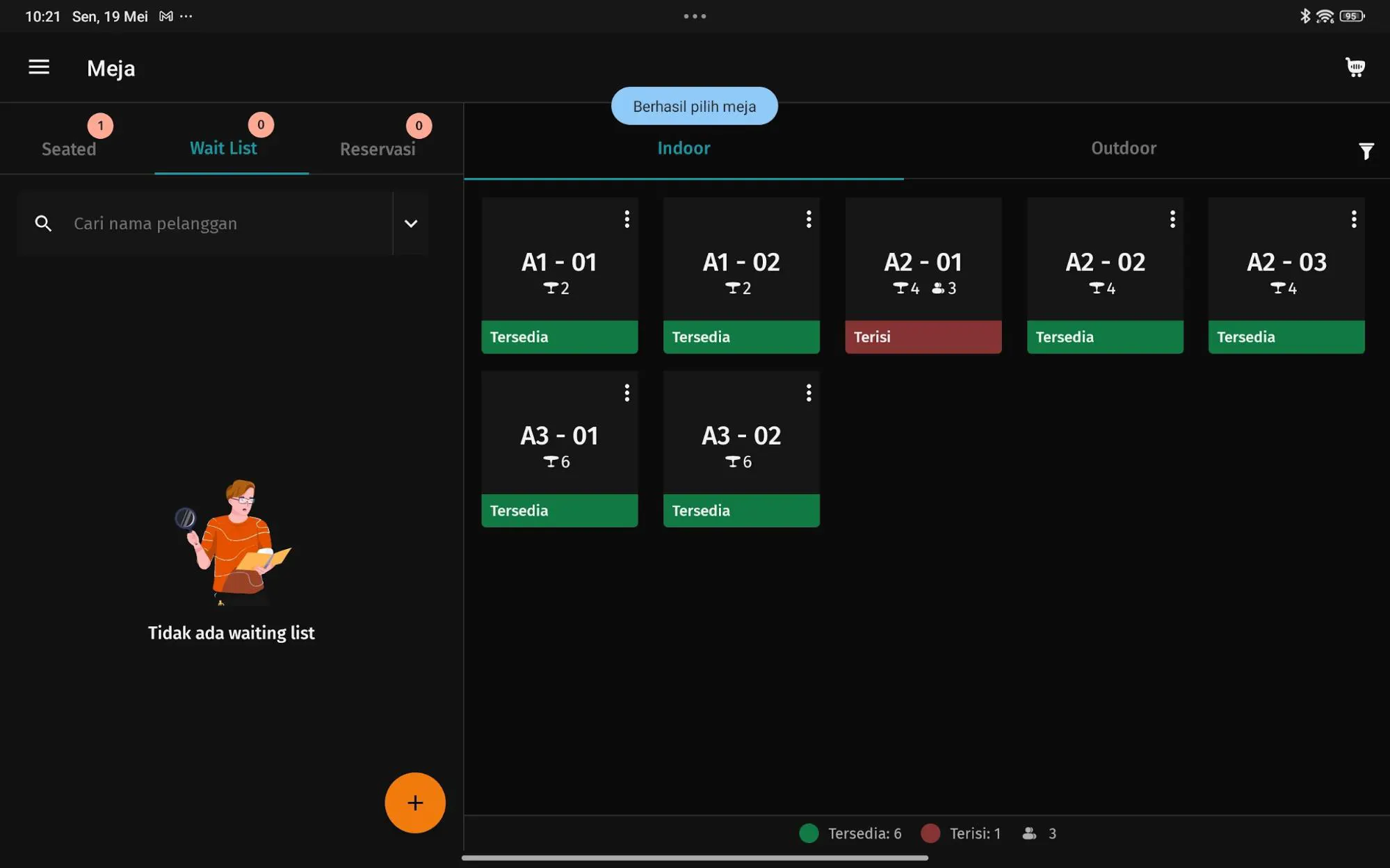Open options menu for table A2 - 02
Image resolution: width=1390 pixels, height=868 pixels.
[1172, 220]
